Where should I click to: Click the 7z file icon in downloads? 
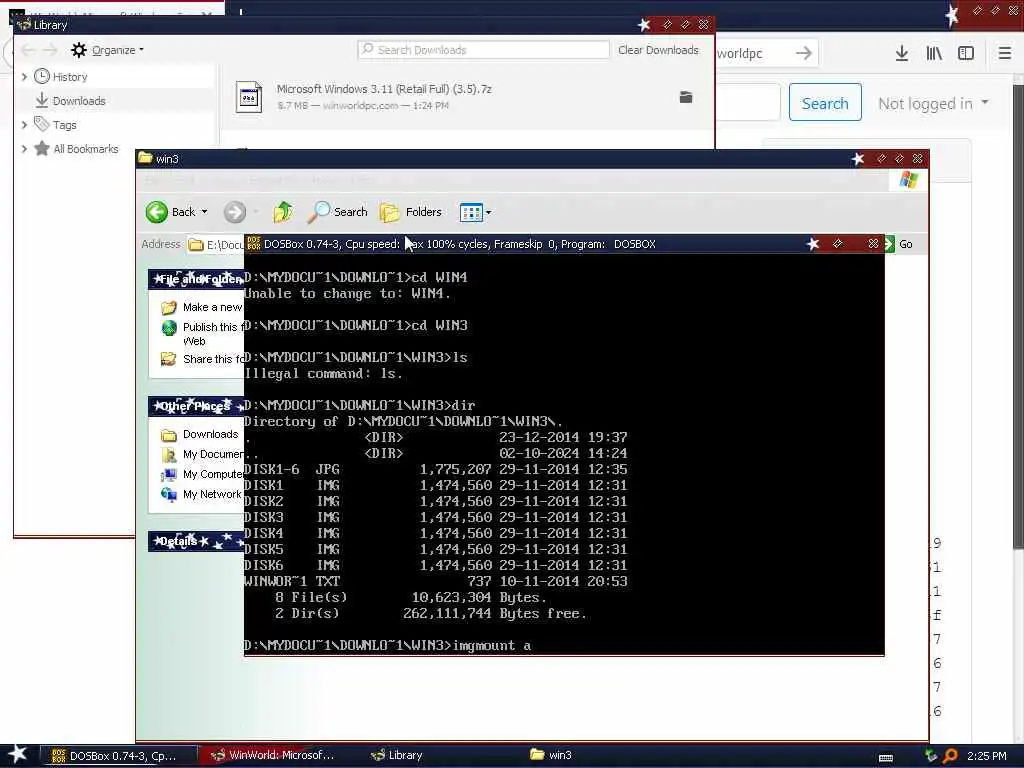click(x=249, y=97)
